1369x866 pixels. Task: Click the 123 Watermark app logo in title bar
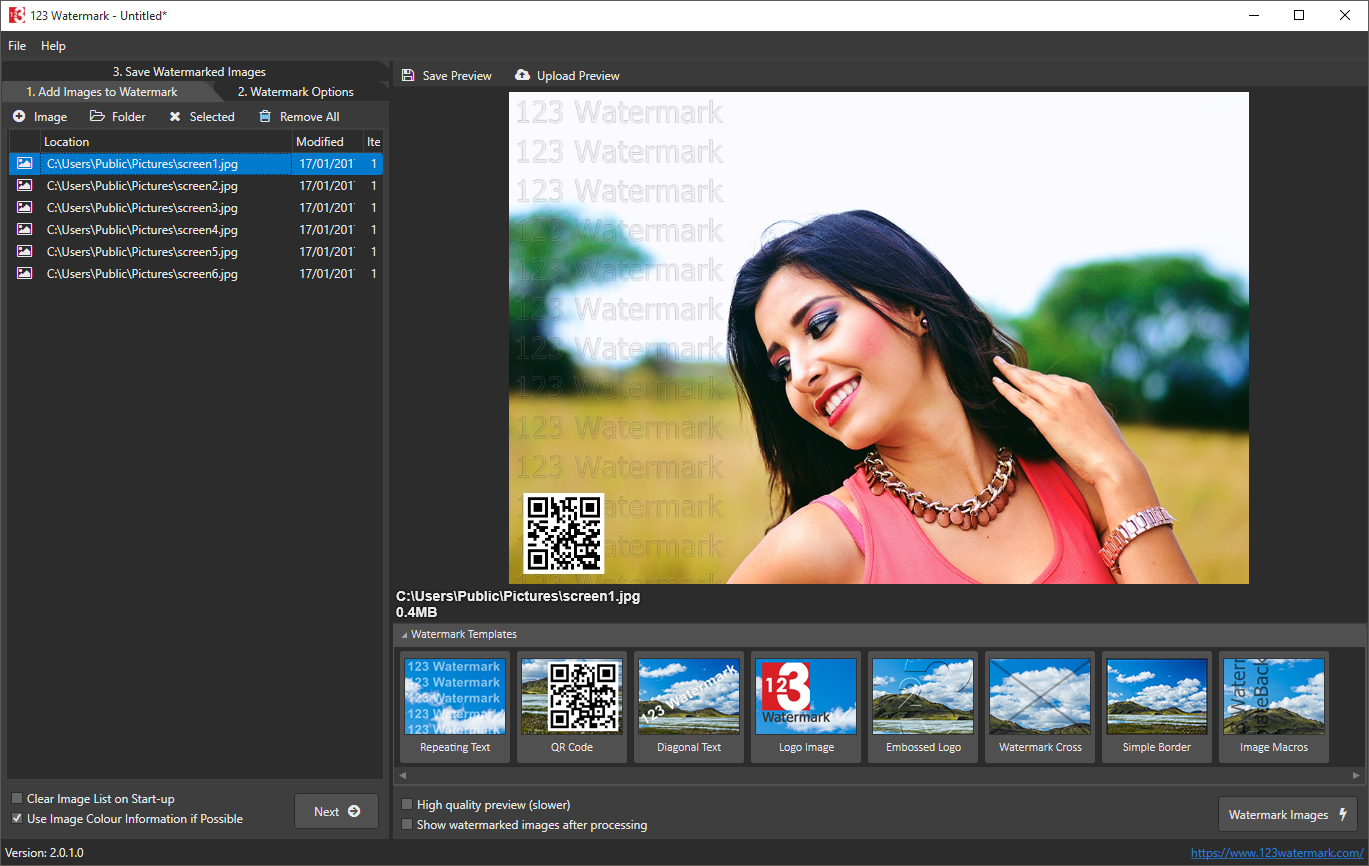pos(16,15)
